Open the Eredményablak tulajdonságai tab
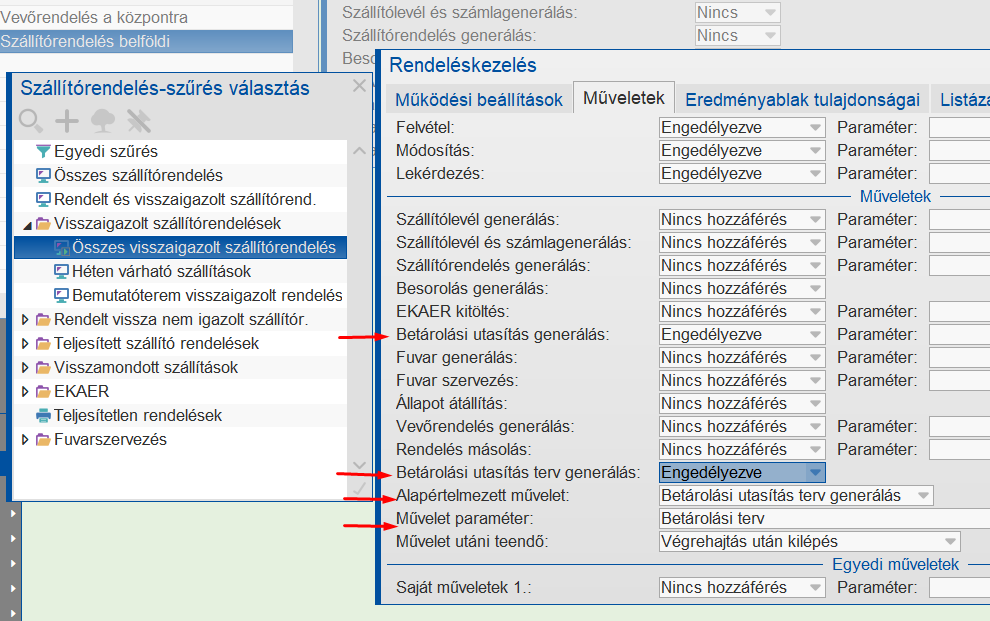 click(802, 100)
